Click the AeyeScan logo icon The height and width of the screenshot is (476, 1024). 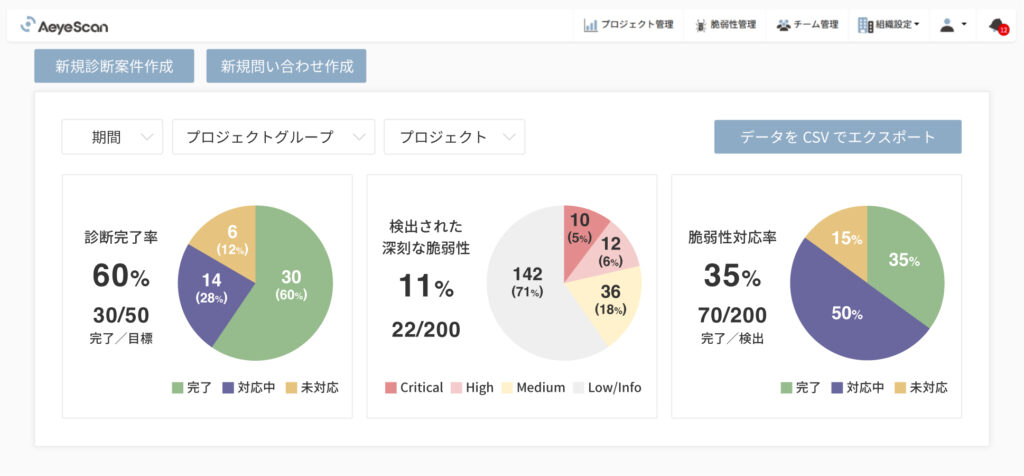coord(27,25)
